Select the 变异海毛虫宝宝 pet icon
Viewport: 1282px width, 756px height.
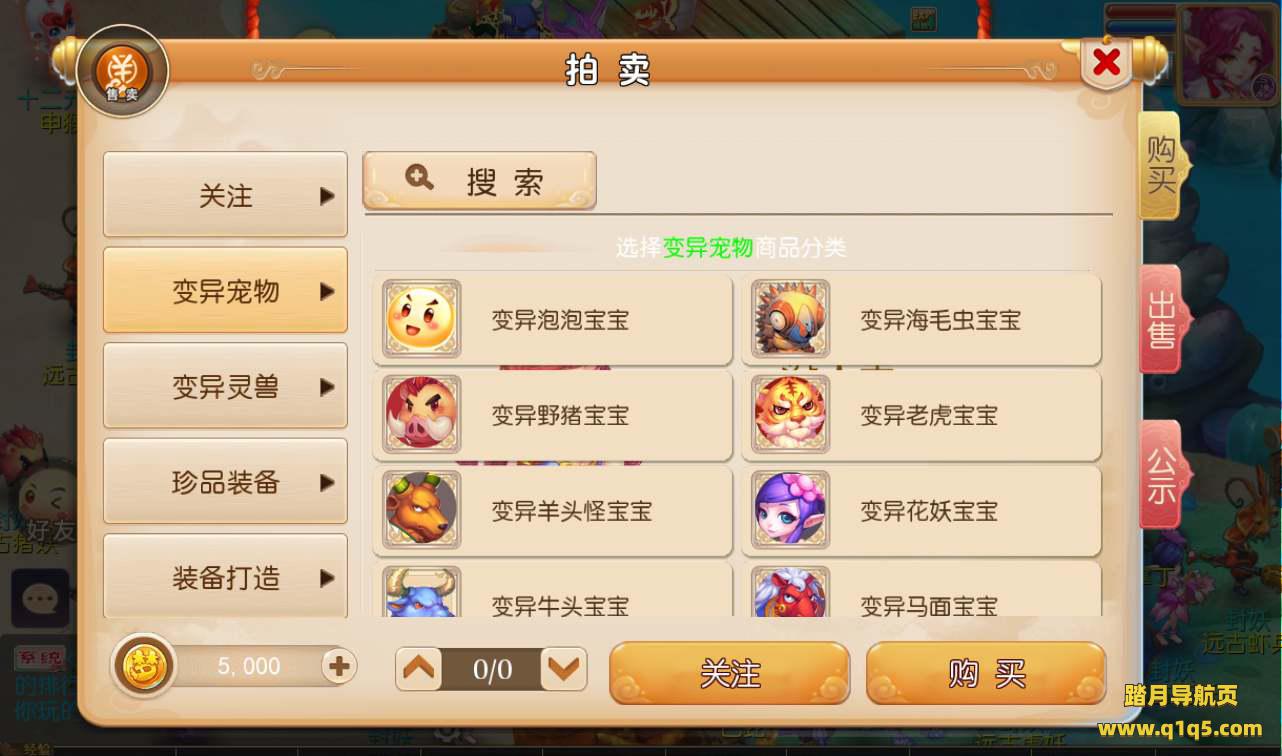click(x=791, y=319)
